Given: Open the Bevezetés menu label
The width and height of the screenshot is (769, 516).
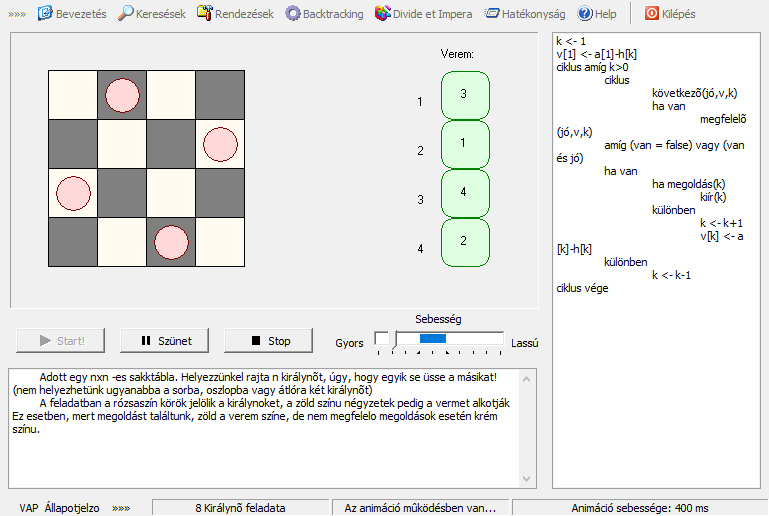Looking at the screenshot, I should [81, 14].
